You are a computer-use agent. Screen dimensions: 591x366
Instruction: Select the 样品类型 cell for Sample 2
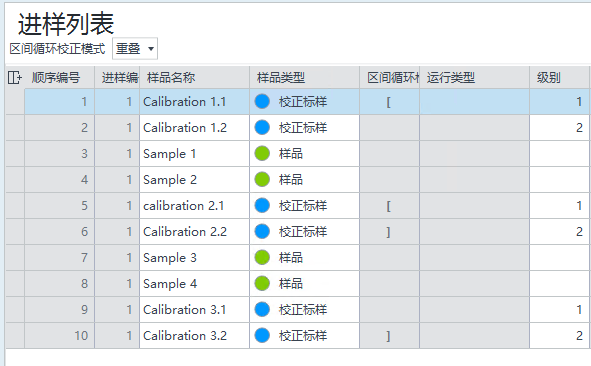[x=304, y=179]
